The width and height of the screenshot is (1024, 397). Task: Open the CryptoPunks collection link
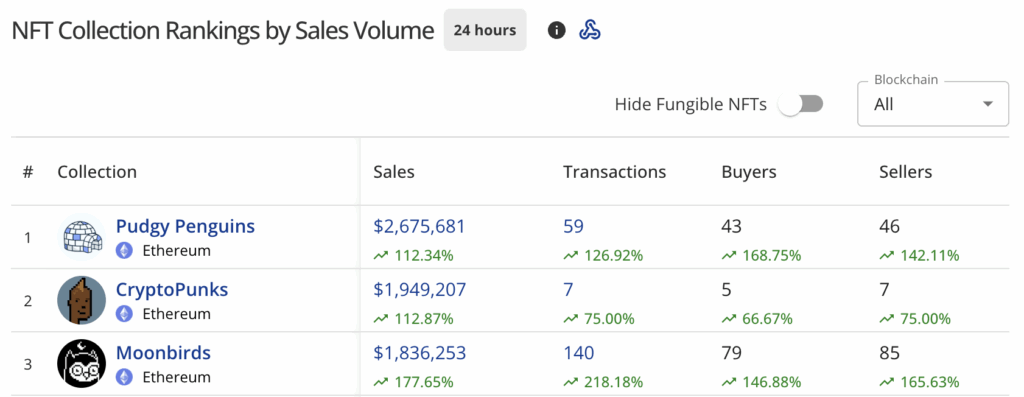[x=172, y=290]
